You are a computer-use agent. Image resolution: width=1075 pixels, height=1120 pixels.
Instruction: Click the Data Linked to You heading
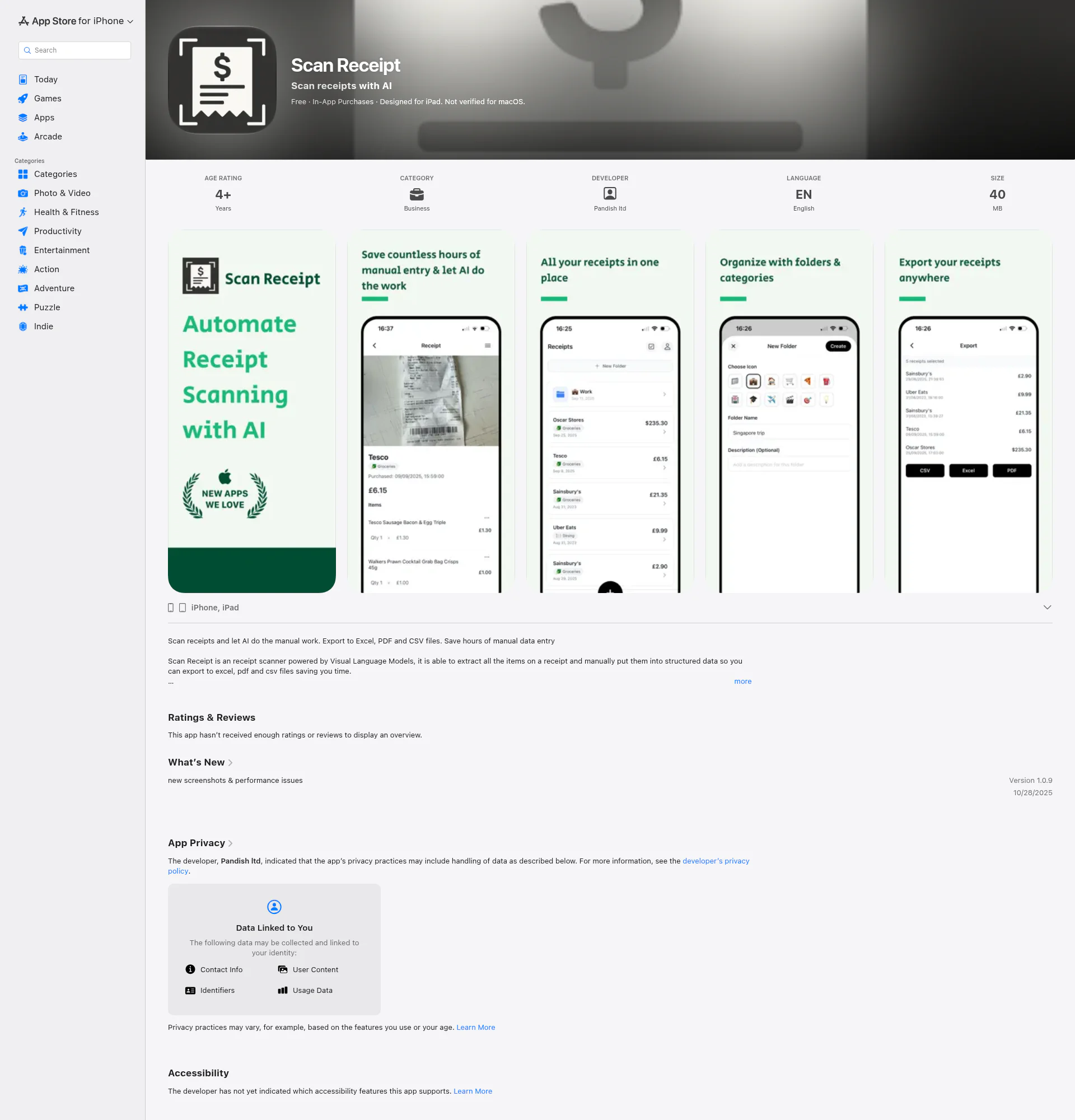coord(274,928)
